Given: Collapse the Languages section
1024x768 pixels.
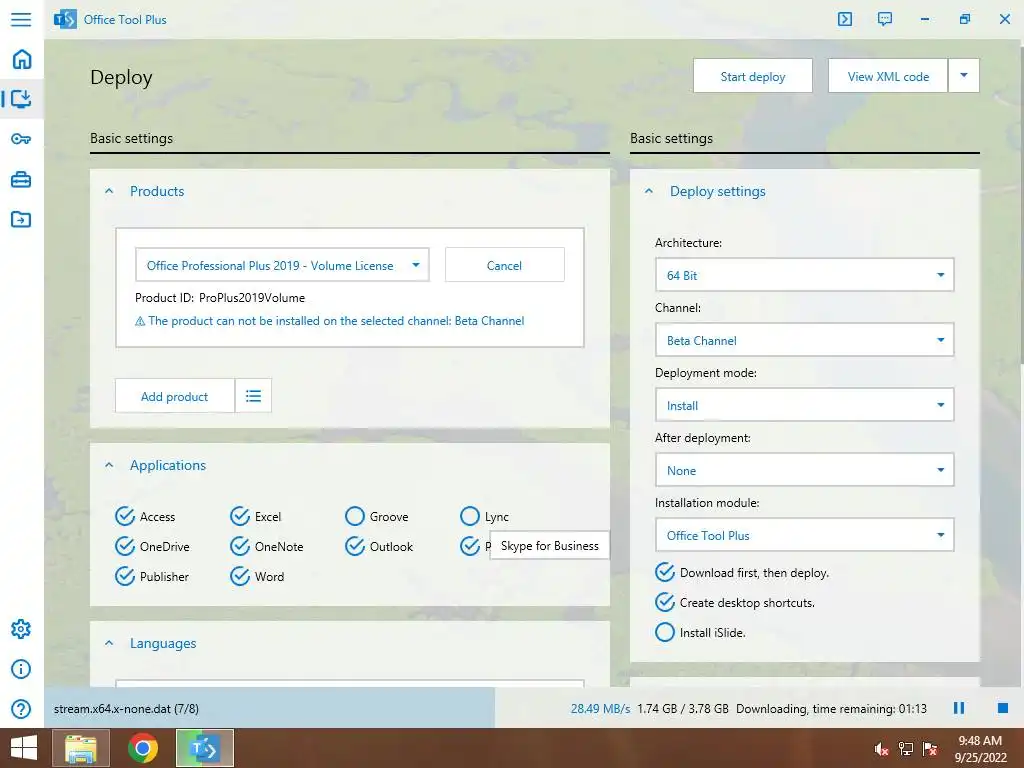Looking at the screenshot, I should (x=109, y=643).
